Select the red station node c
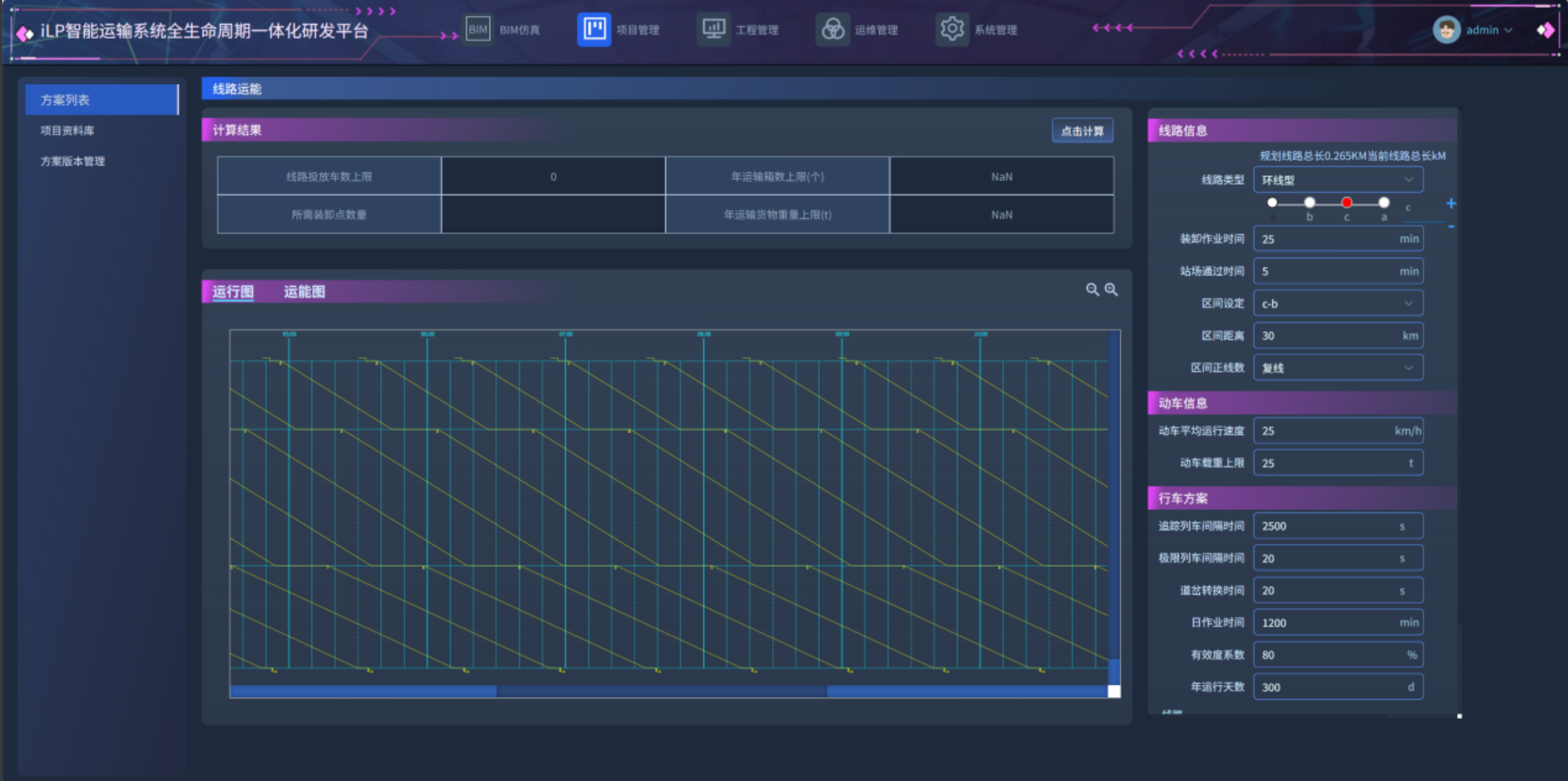 point(1346,203)
